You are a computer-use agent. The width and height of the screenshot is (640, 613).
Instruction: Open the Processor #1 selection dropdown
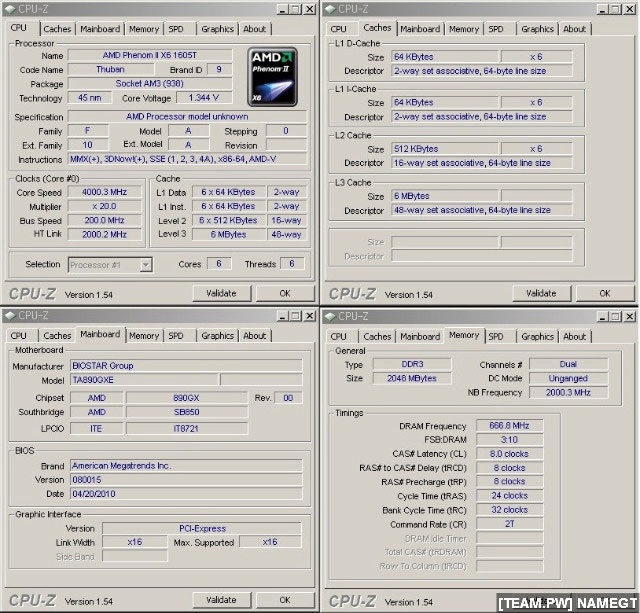[110, 264]
